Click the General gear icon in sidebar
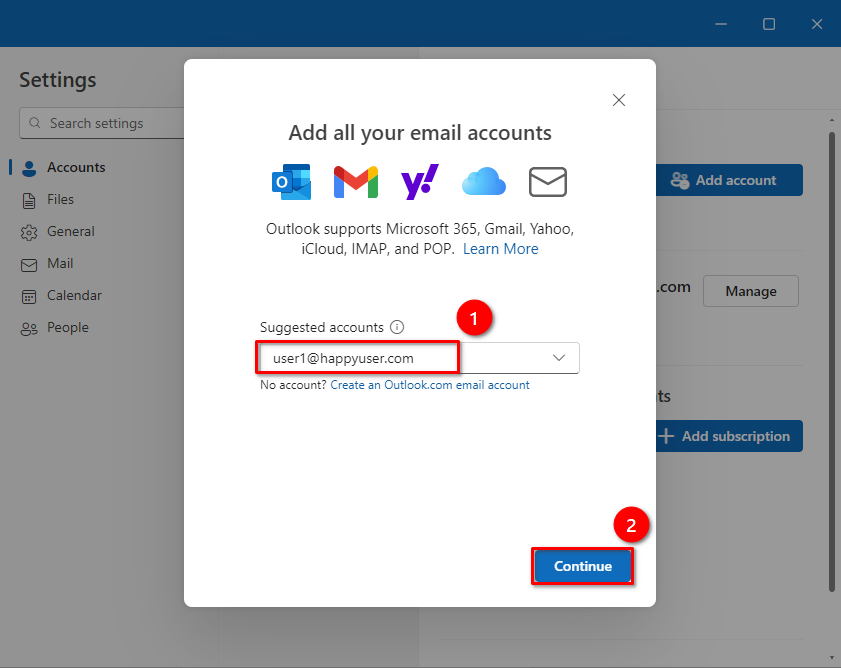Screen dimensions: 841x668 click(29, 233)
